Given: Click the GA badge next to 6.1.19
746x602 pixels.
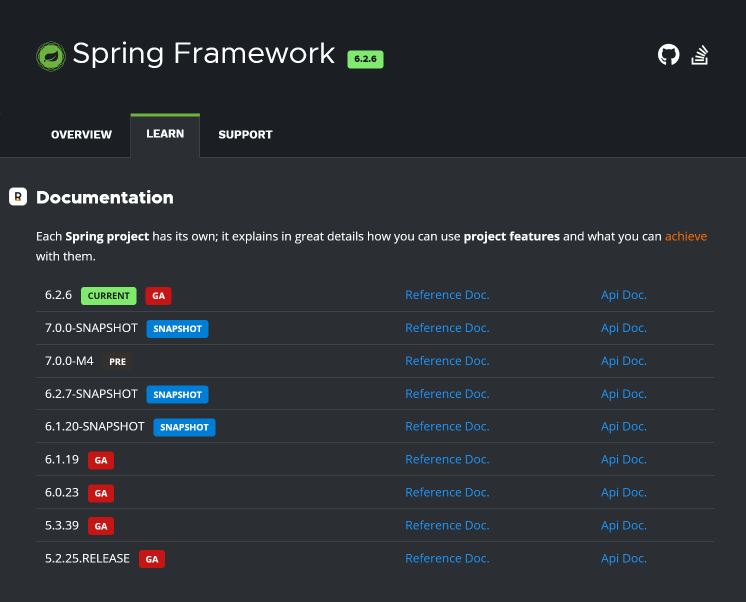Looking at the screenshot, I should [99, 460].
